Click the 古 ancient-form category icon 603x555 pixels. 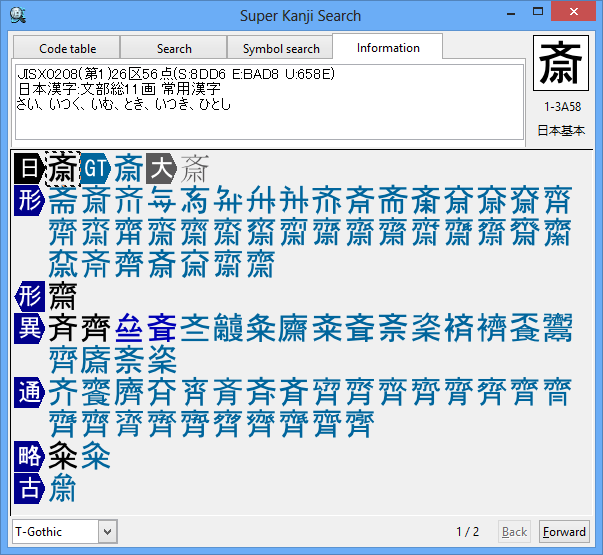tap(31, 488)
